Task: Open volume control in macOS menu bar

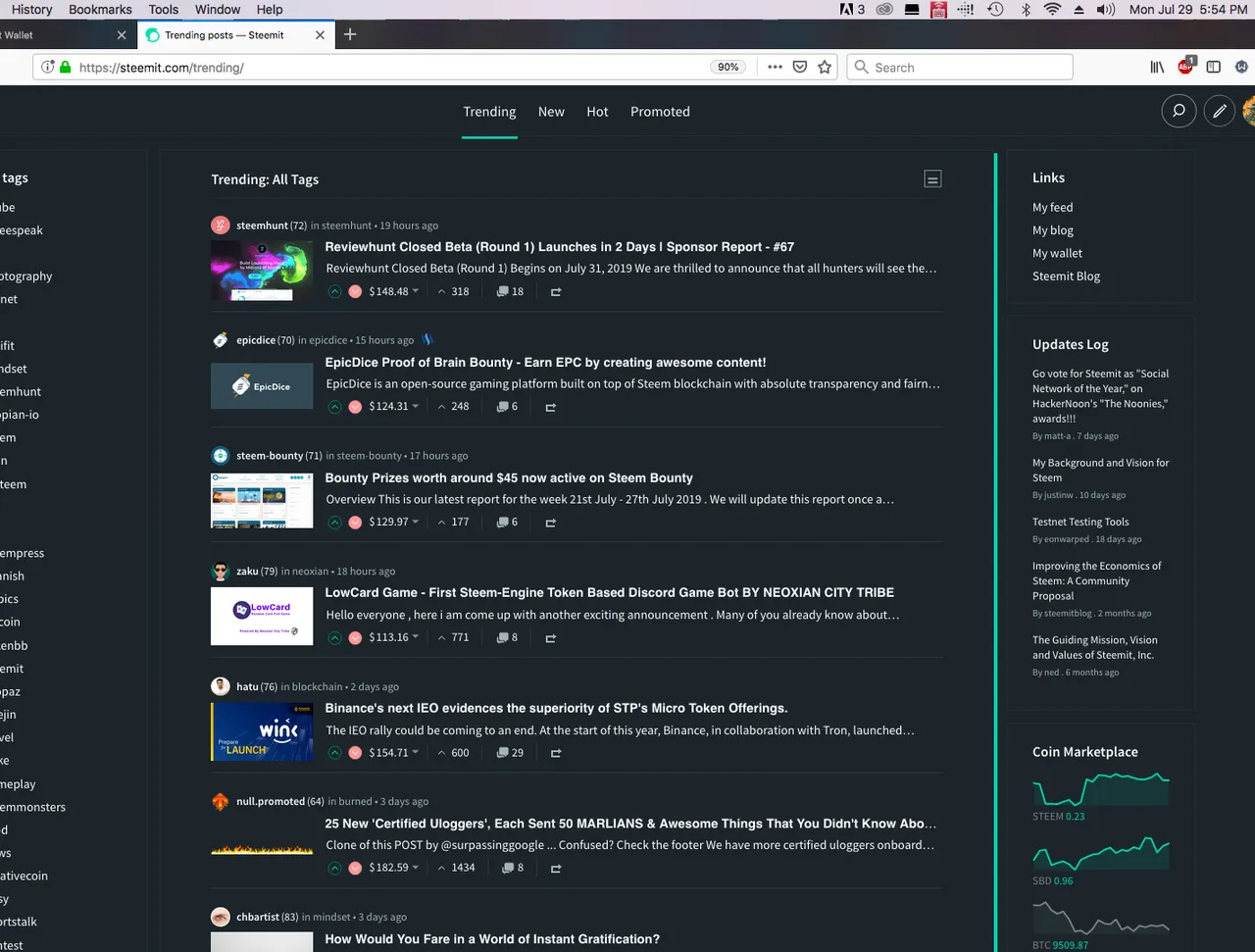Action: [1106, 9]
